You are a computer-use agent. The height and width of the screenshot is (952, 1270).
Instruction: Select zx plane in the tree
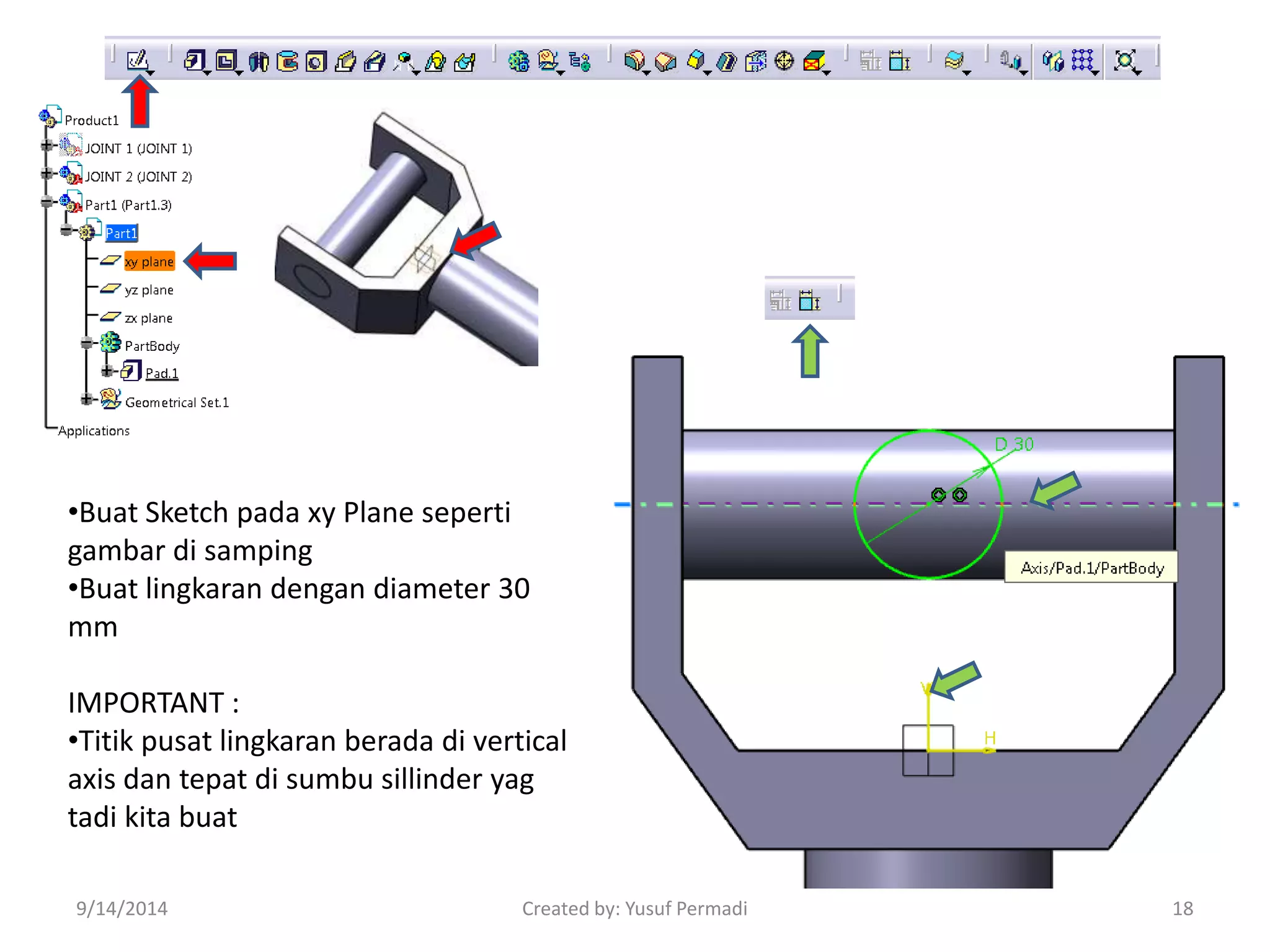pyautogui.click(x=148, y=318)
